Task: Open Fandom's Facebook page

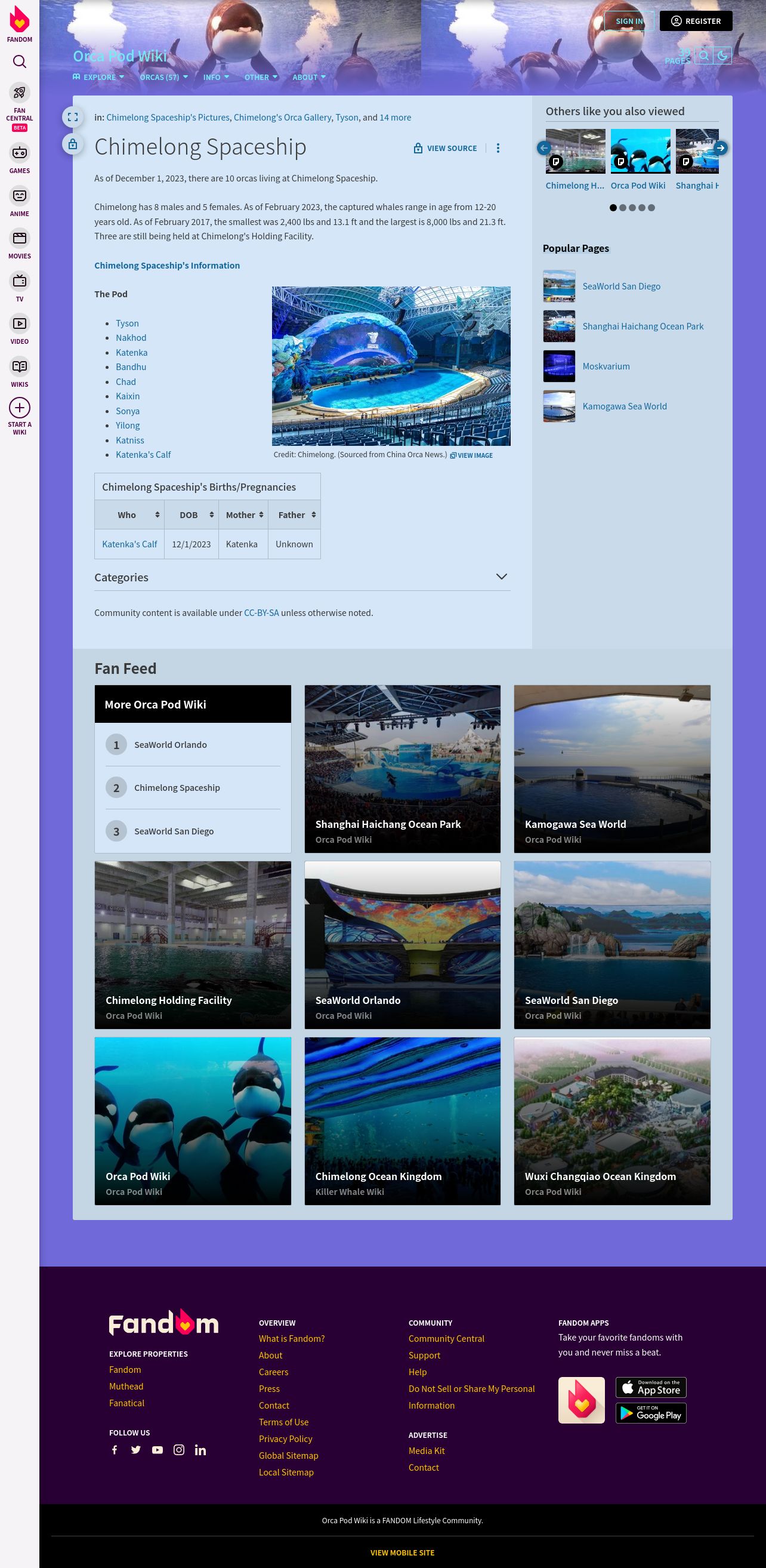Action: [x=115, y=1450]
